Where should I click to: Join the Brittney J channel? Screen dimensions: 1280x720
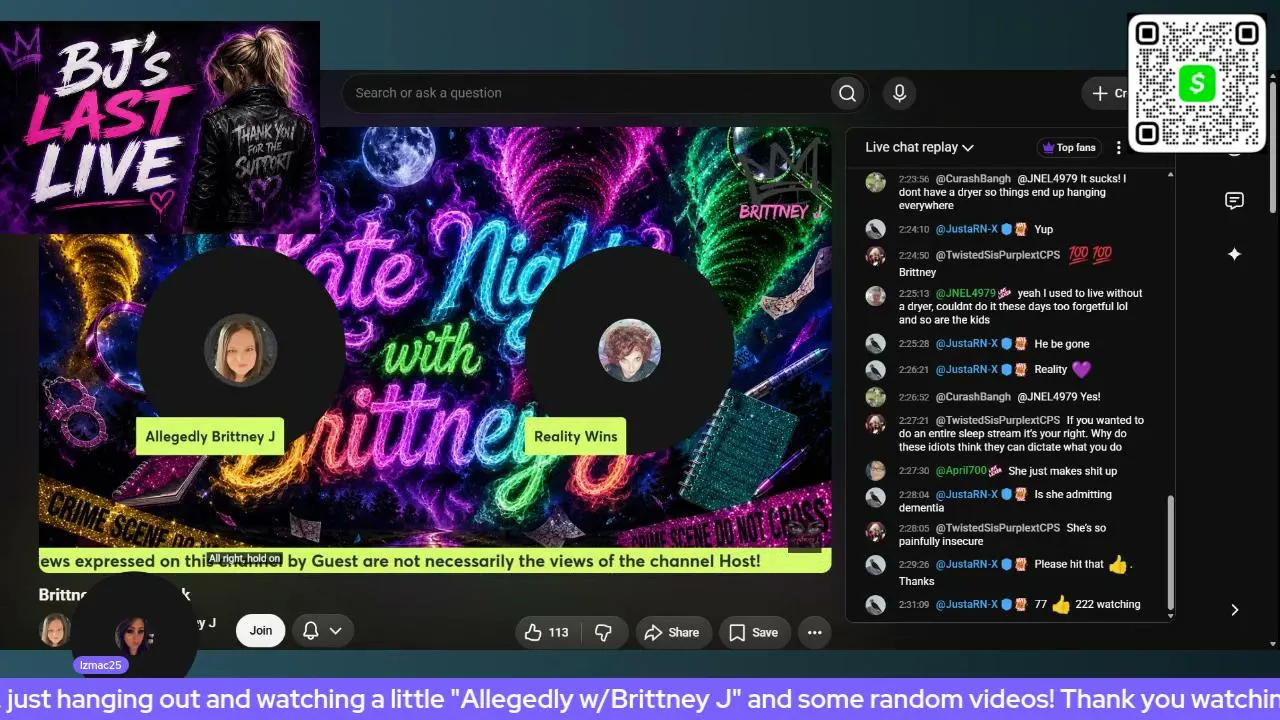tap(261, 630)
